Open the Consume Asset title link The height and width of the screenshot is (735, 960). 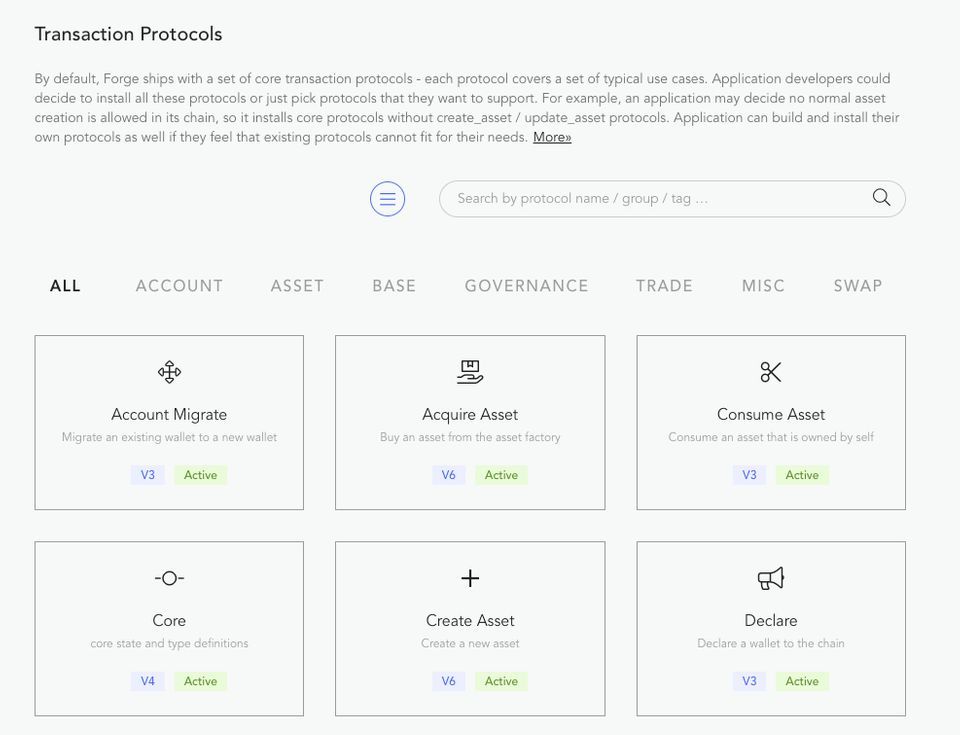tap(770, 414)
